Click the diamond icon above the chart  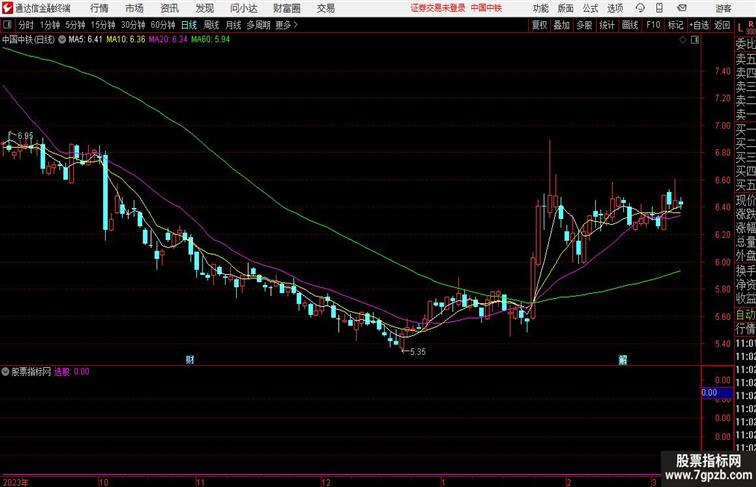[683, 40]
